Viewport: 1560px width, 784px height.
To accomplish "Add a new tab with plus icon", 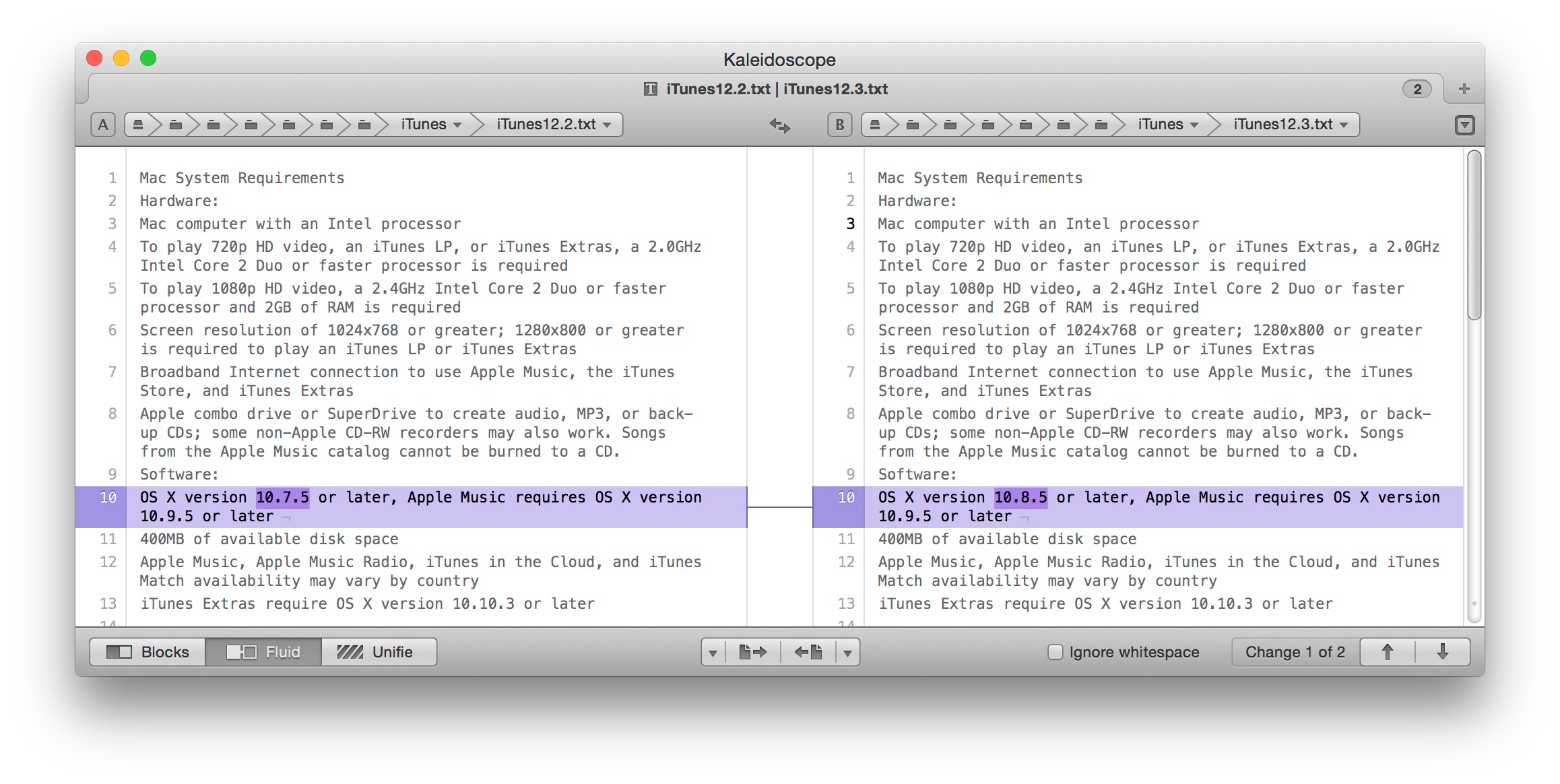I will pyautogui.click(x=1464, y=89).
